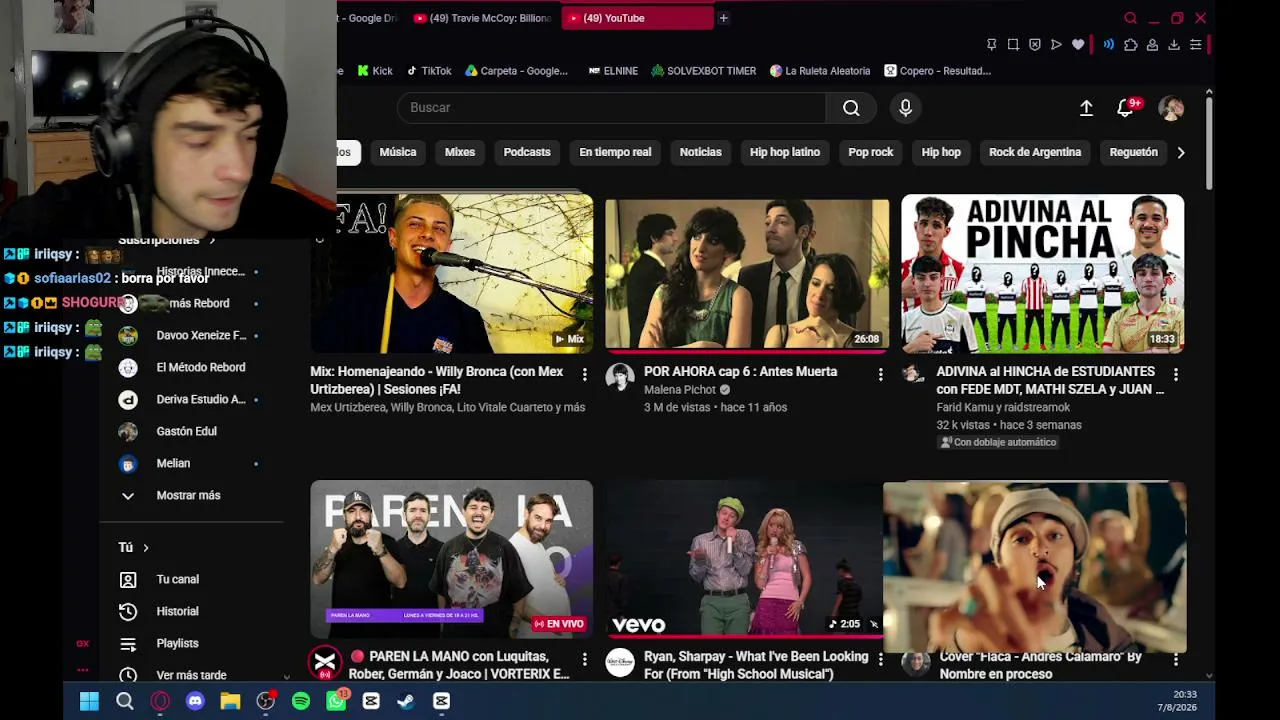The height and width of the screenshot is (720, 1280).
Task: Open the Windows Start menu
Action: tap(89, 701)
